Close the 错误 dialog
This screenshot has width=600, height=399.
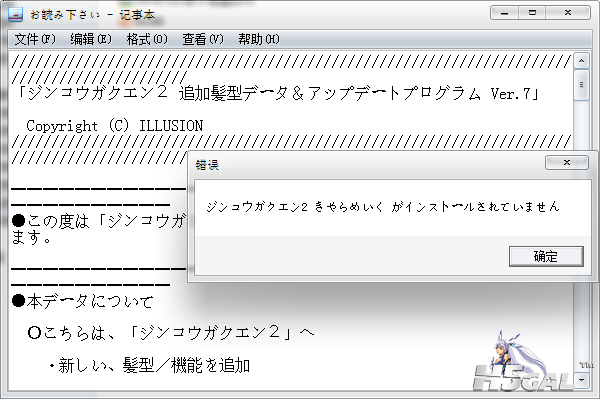(567, 163)
